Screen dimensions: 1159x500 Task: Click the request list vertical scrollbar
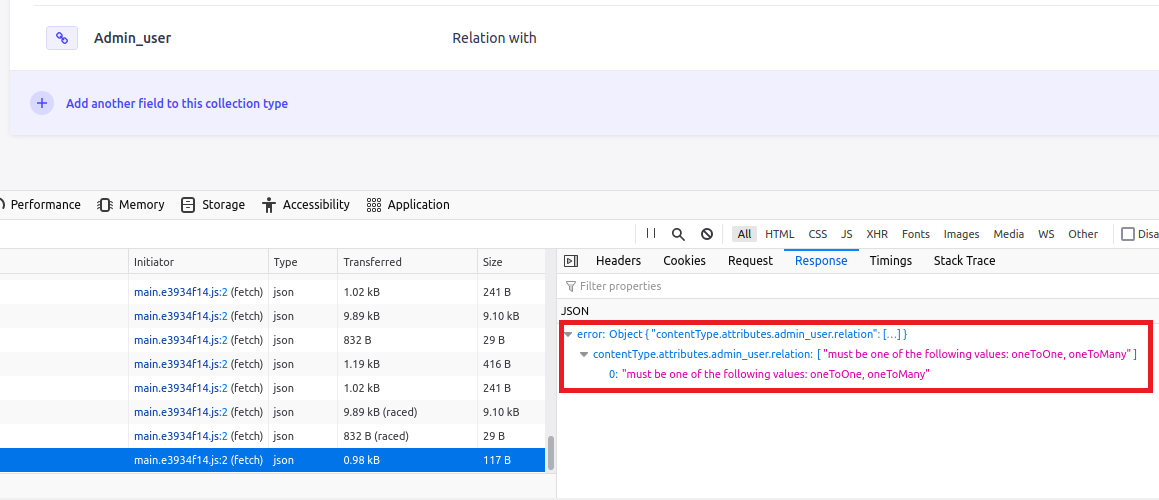[551, 453]
